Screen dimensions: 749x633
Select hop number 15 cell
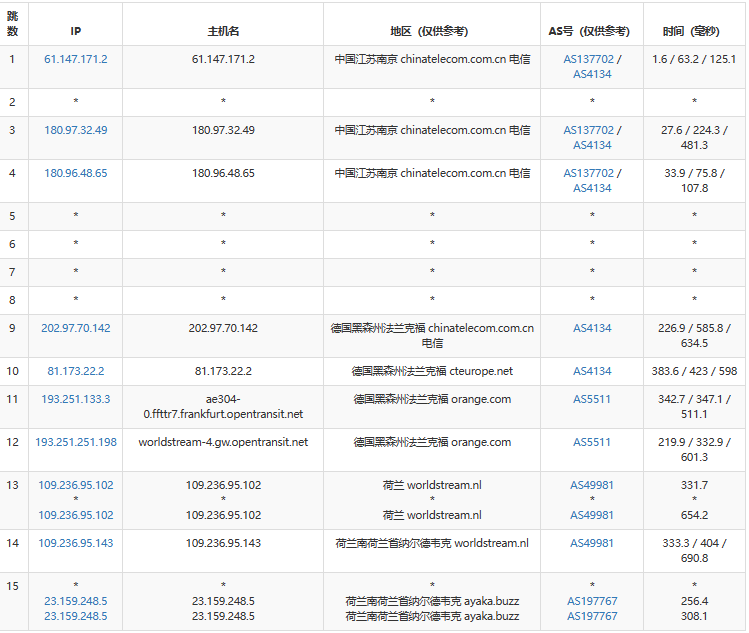click(13, 601)
